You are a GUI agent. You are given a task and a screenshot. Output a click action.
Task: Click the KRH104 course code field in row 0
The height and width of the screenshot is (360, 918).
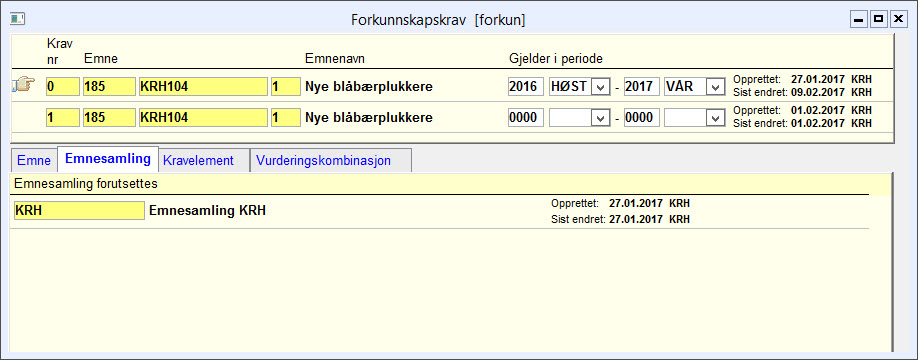pyautogui.click(x=203, y=87)
